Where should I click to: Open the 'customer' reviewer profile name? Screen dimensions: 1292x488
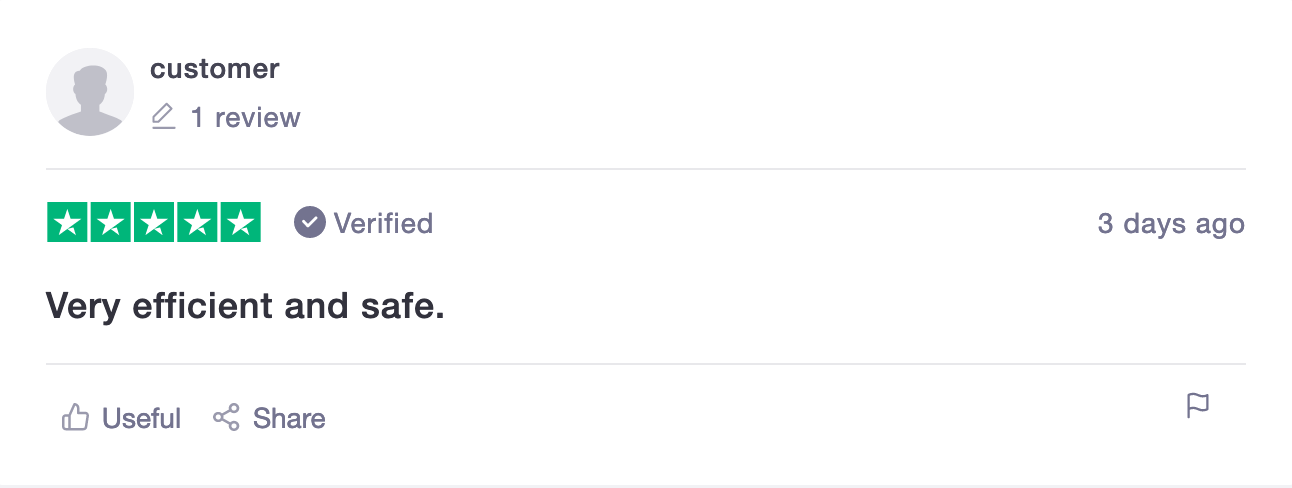[x=214, y=69]
